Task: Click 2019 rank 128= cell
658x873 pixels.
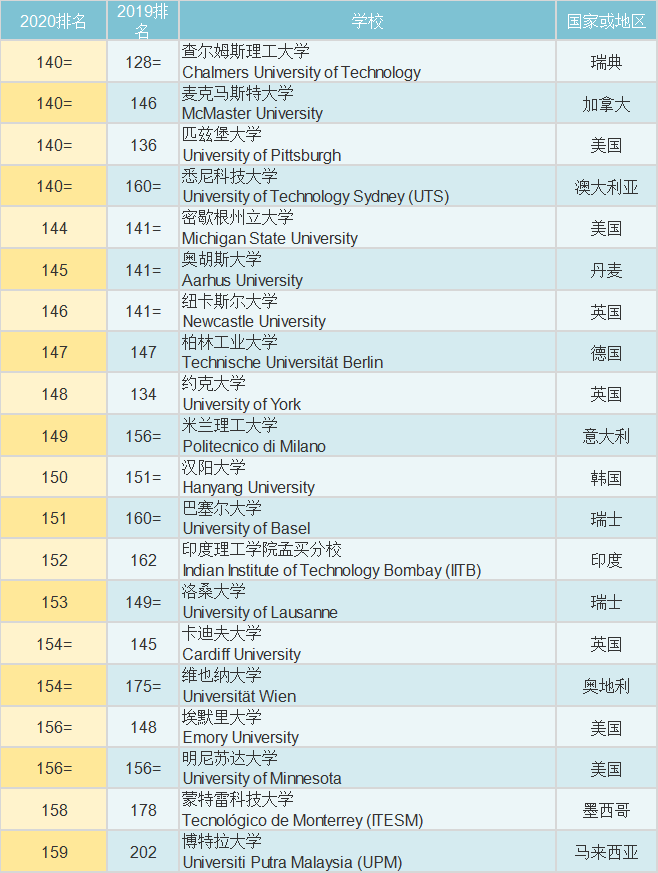Action: click(x=143, y=62)
